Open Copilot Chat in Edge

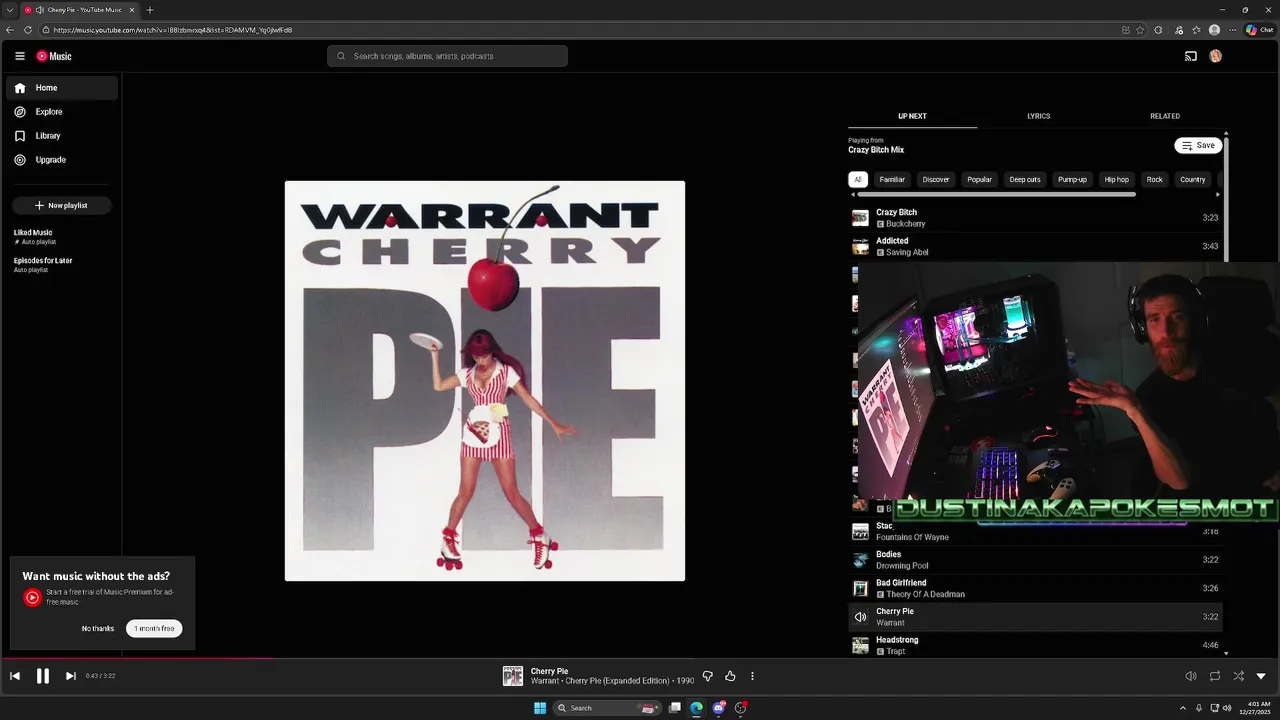click(1259, 30)
